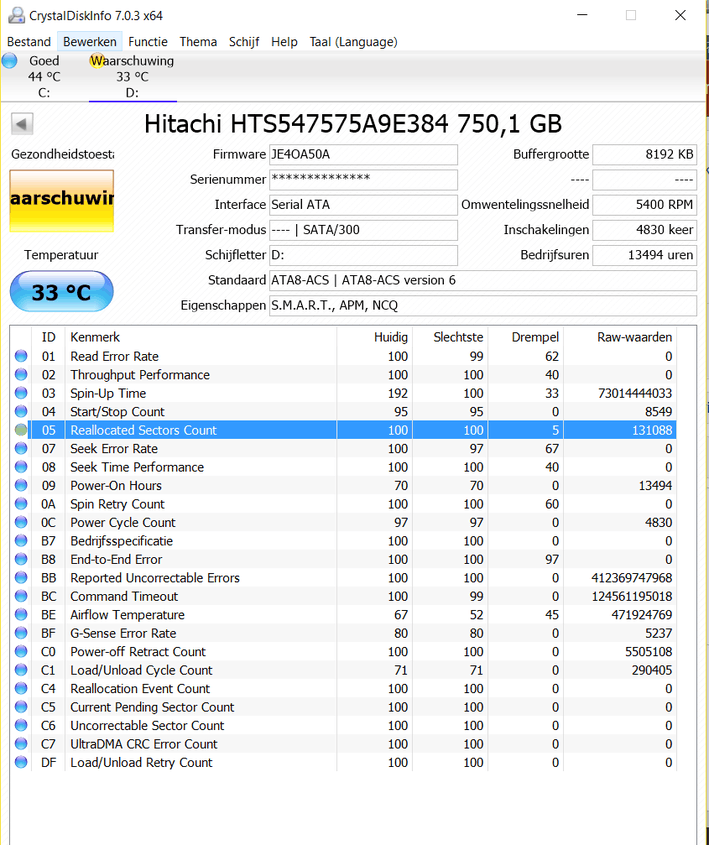The image size is (709, 845).
Task: Click the Bedrijfsuren value 13494 uren
Action: (x=644, y=255)
